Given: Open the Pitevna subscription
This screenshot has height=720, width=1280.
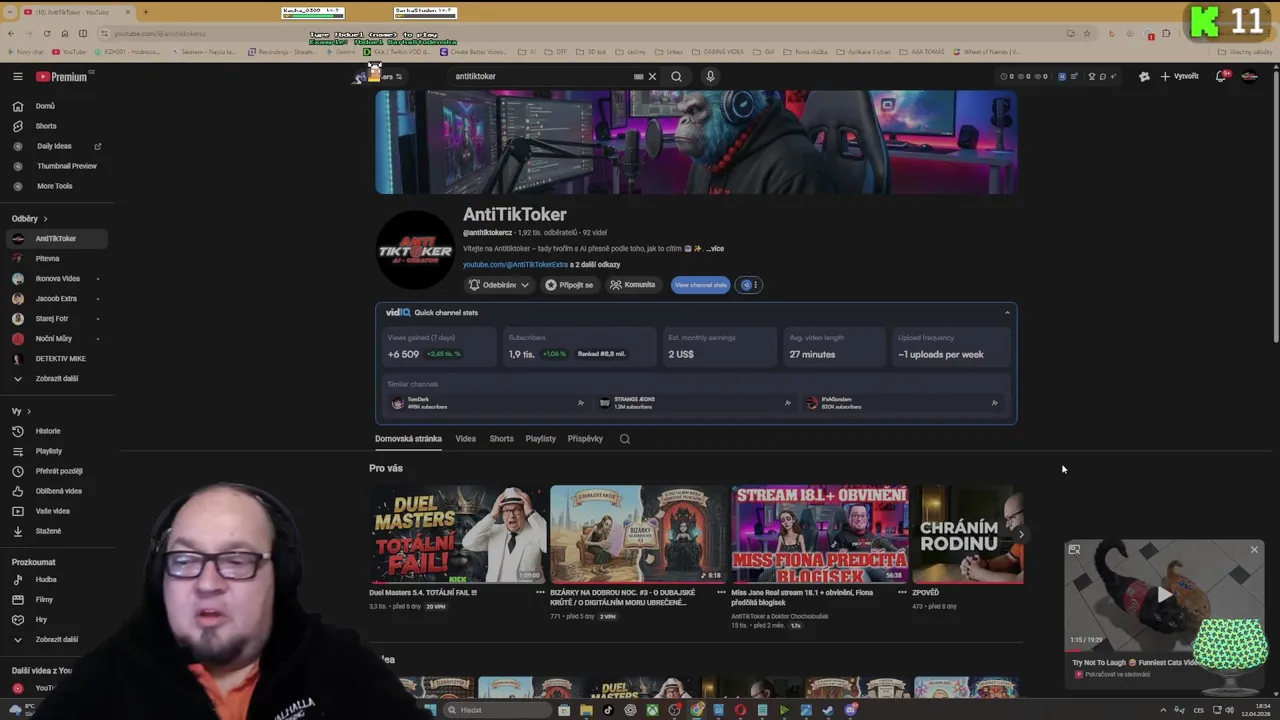Looking at the screenshot, I should pos(55,259).
